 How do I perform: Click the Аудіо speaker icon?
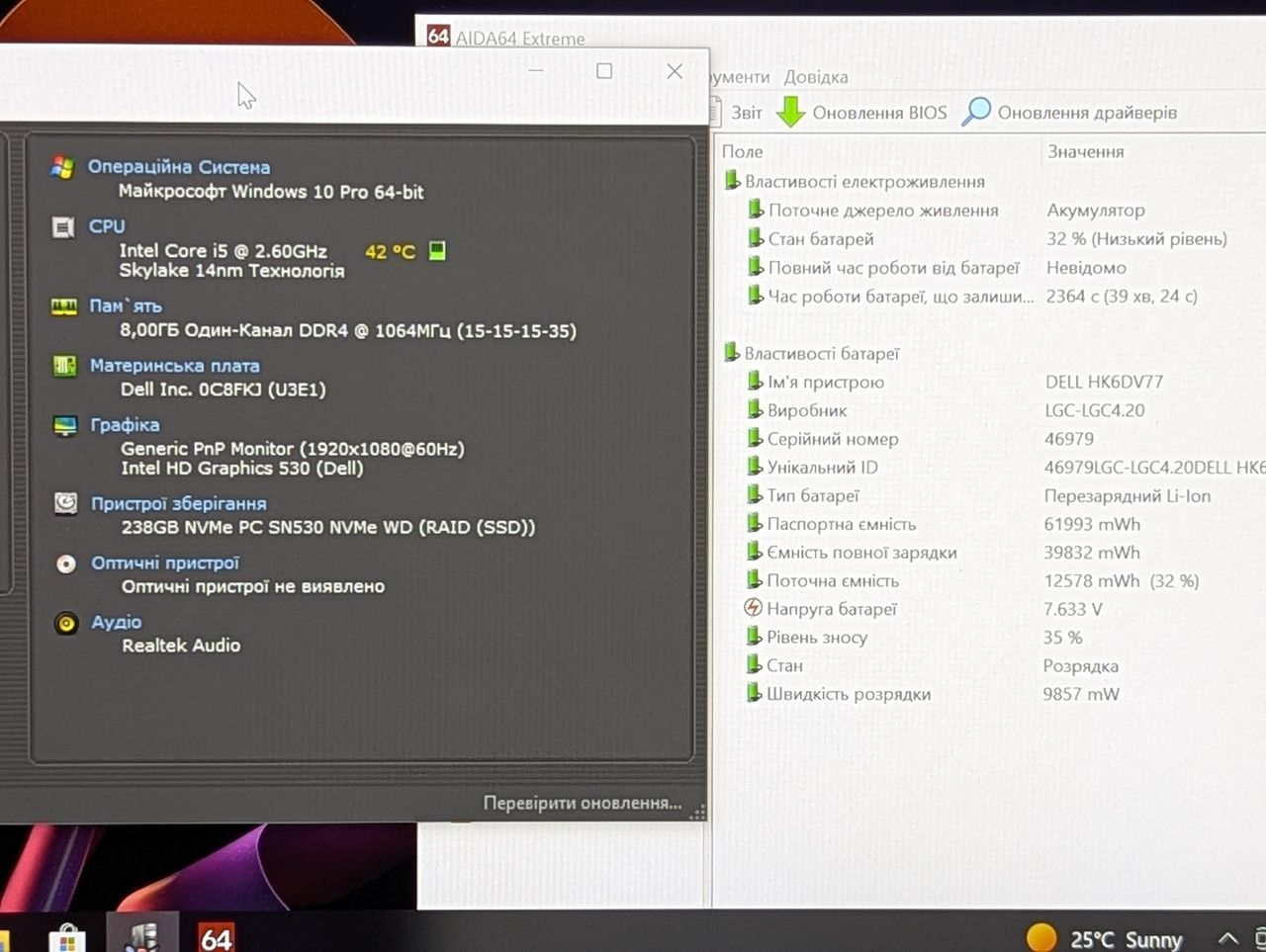tap(66, 623)
